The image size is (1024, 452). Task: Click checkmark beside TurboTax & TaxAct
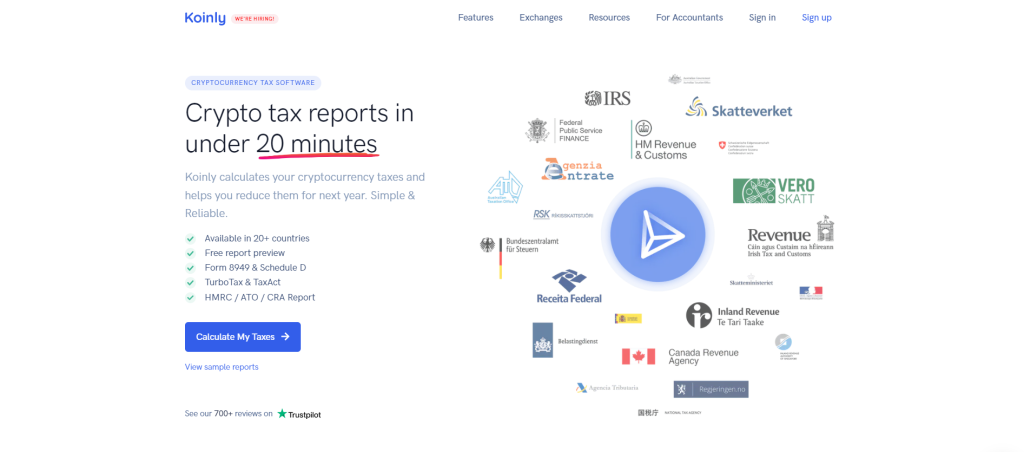click(190, 282)
